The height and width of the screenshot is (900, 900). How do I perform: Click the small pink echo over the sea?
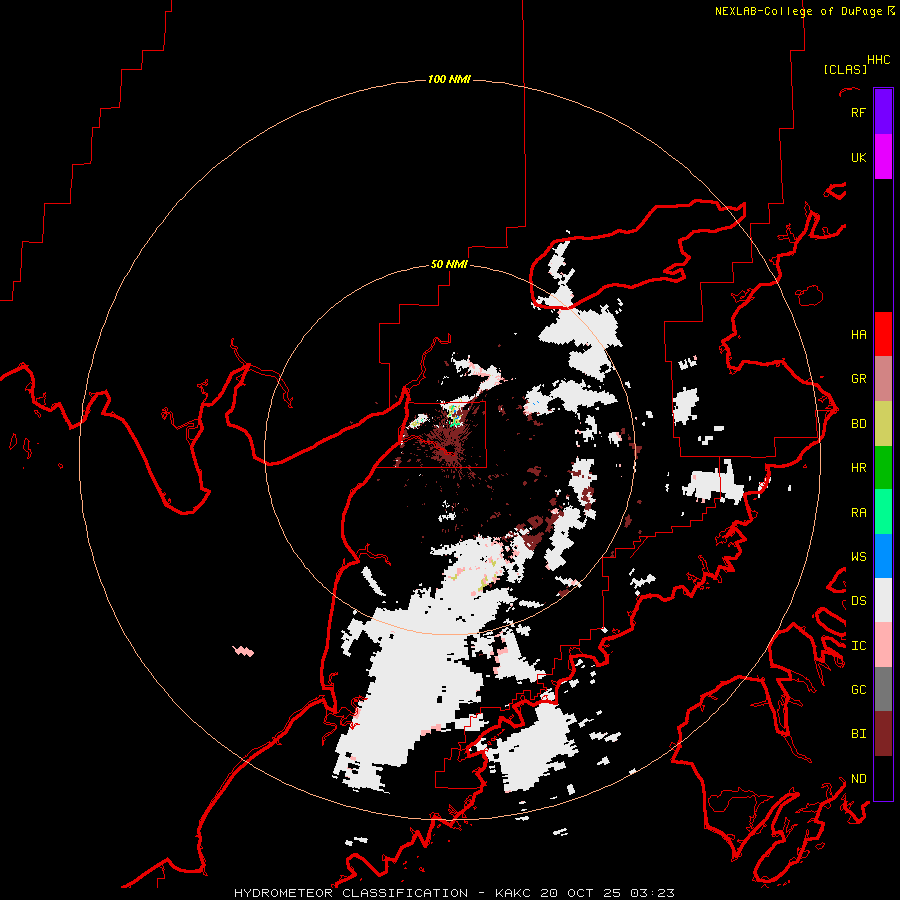pos(243,651)
